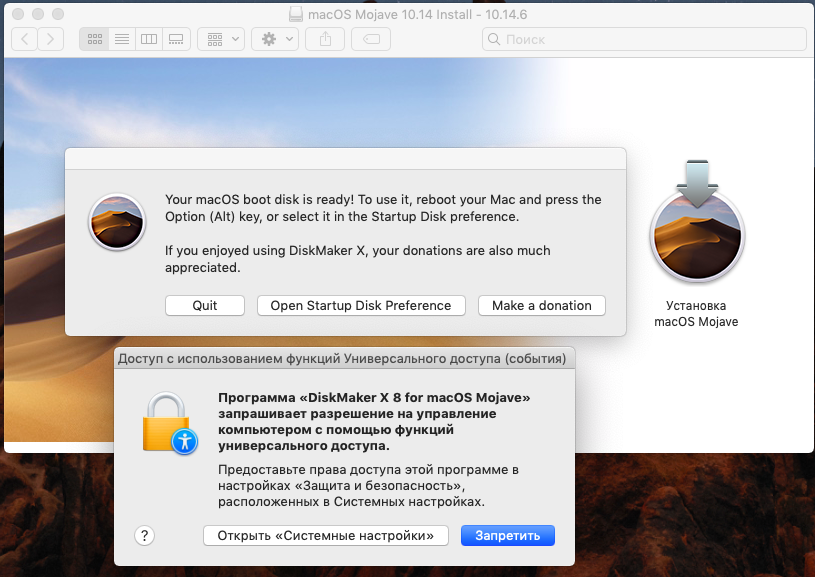The height and width of the screenshot is (577, 815).
Task: Open the Установка macOS Mojave installer icon
Action: [696, 221]
